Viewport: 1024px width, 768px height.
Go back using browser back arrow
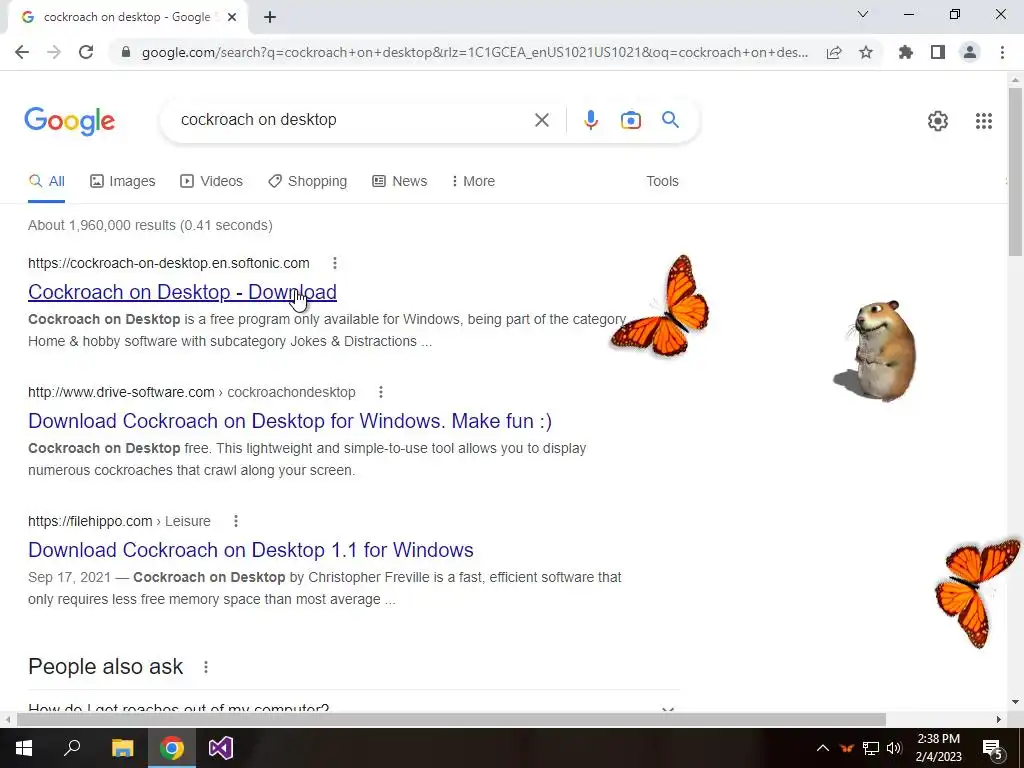click(x=22, y=52)
